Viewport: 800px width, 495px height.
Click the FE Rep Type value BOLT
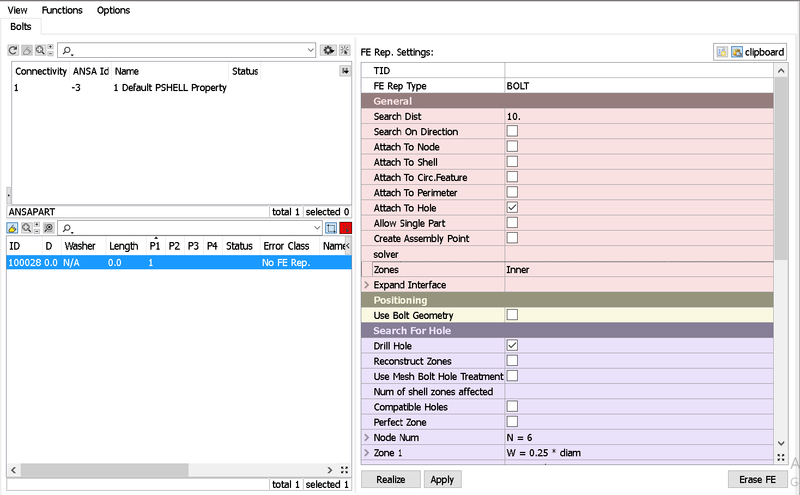click(639, 86)
